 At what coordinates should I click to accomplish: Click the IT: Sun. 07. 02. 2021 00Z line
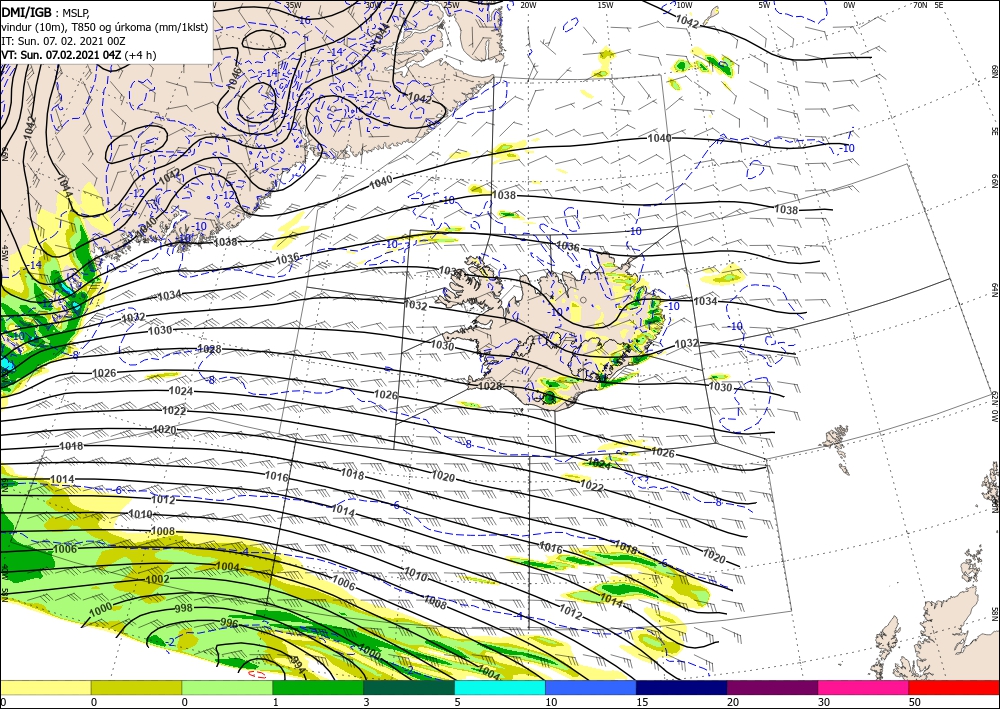tap(63, 41)
